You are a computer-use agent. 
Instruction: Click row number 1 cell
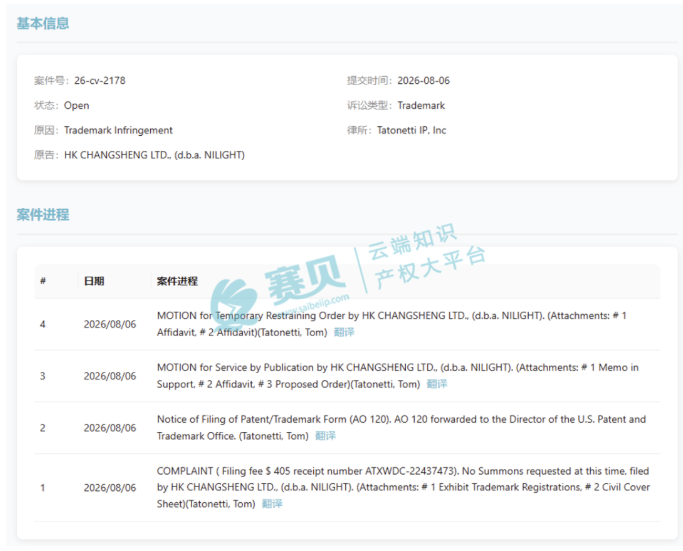pos(43,488)
